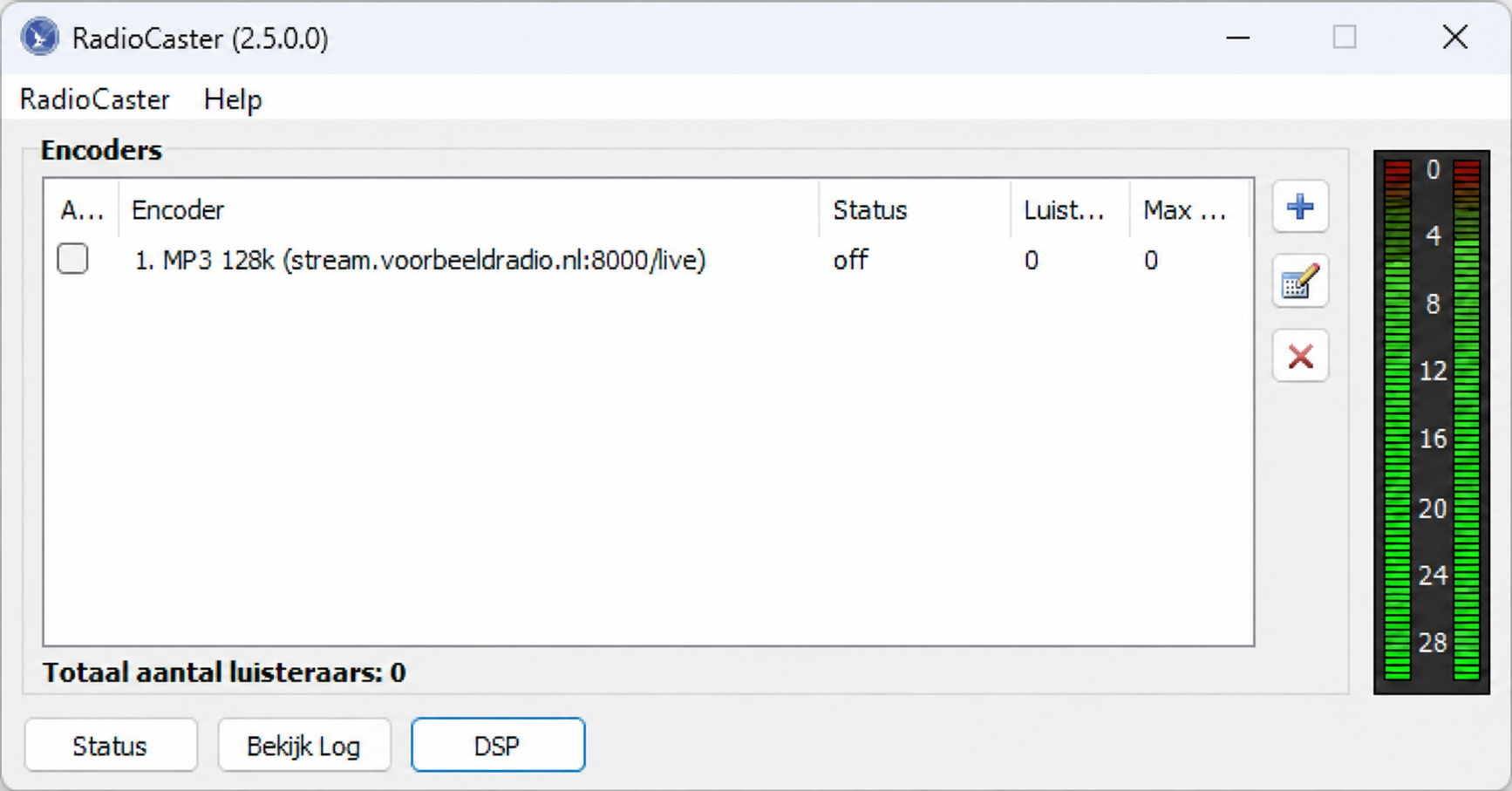Click the blue plus add encoder icon
Viewport: 1512px width, 791px height.
tap(1300, 208)
